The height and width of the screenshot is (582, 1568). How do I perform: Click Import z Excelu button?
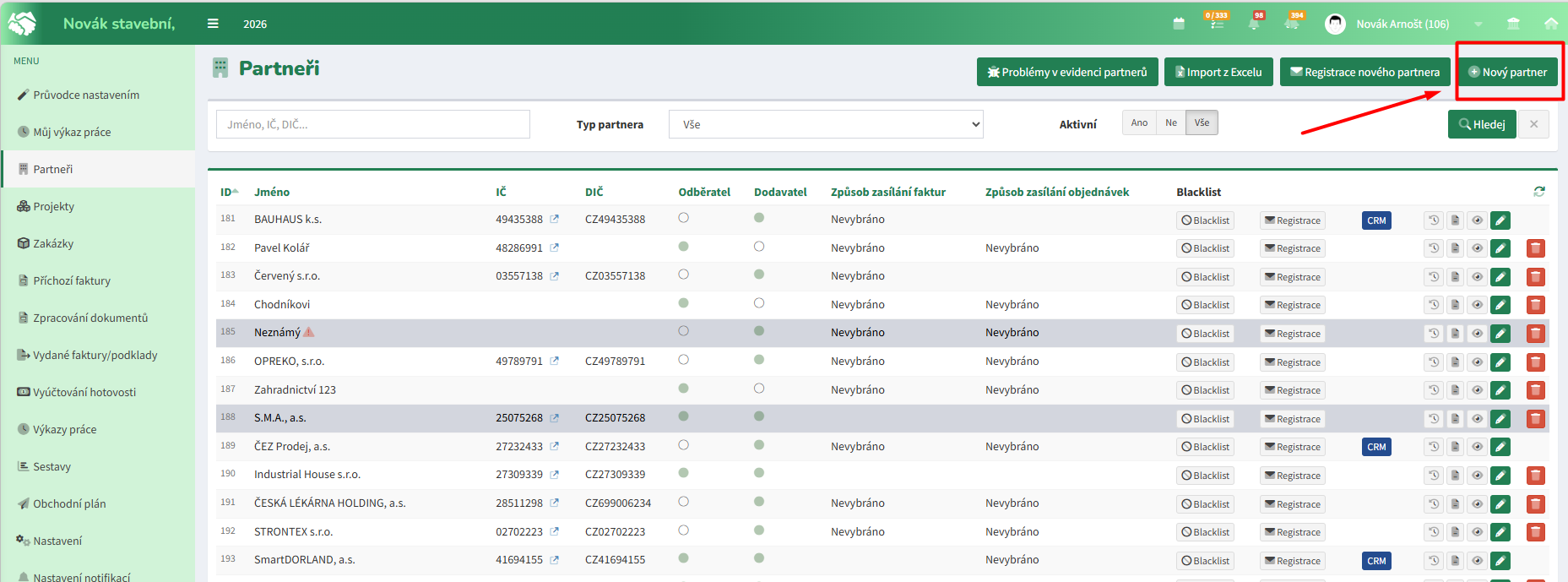click(x=1218, y=72)
